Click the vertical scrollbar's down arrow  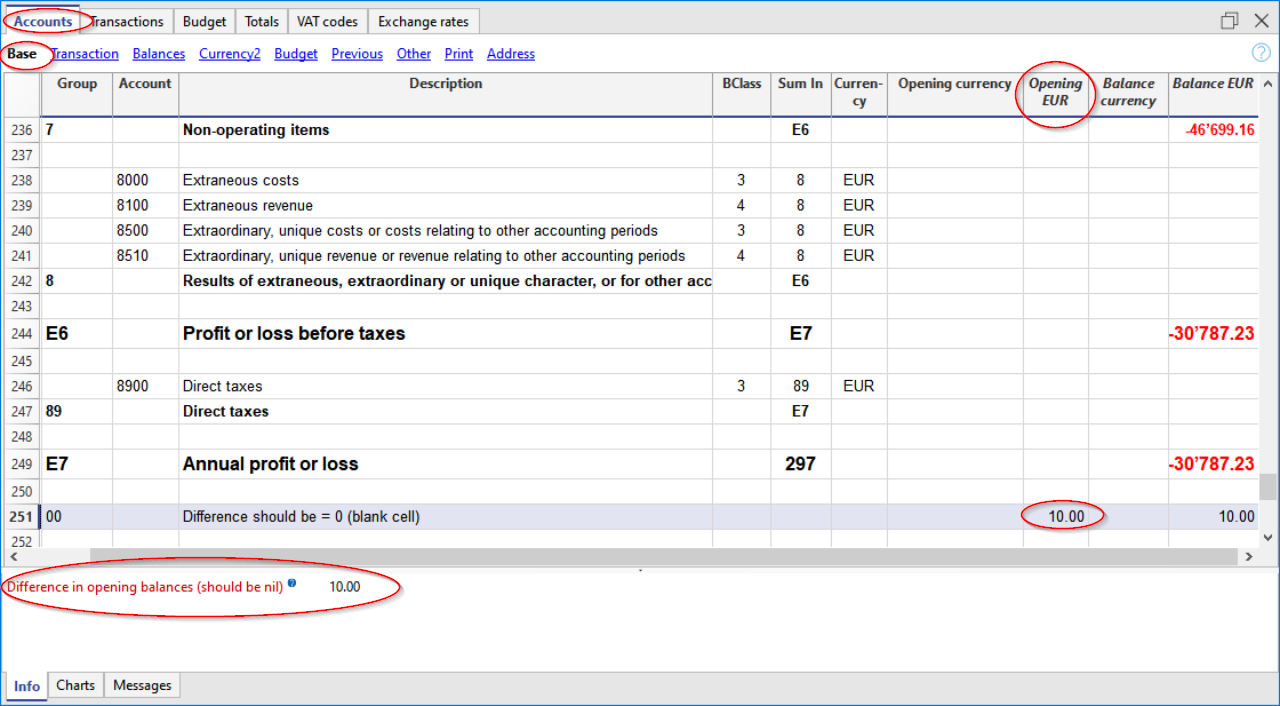[1270, 537]
